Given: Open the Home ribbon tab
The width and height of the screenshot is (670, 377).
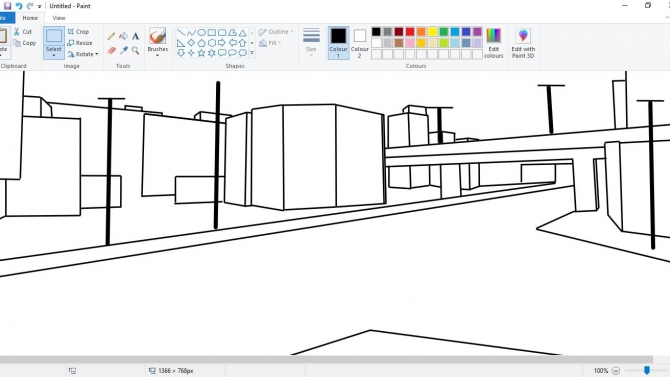Looking at the screenshot, I should (30, 18).
